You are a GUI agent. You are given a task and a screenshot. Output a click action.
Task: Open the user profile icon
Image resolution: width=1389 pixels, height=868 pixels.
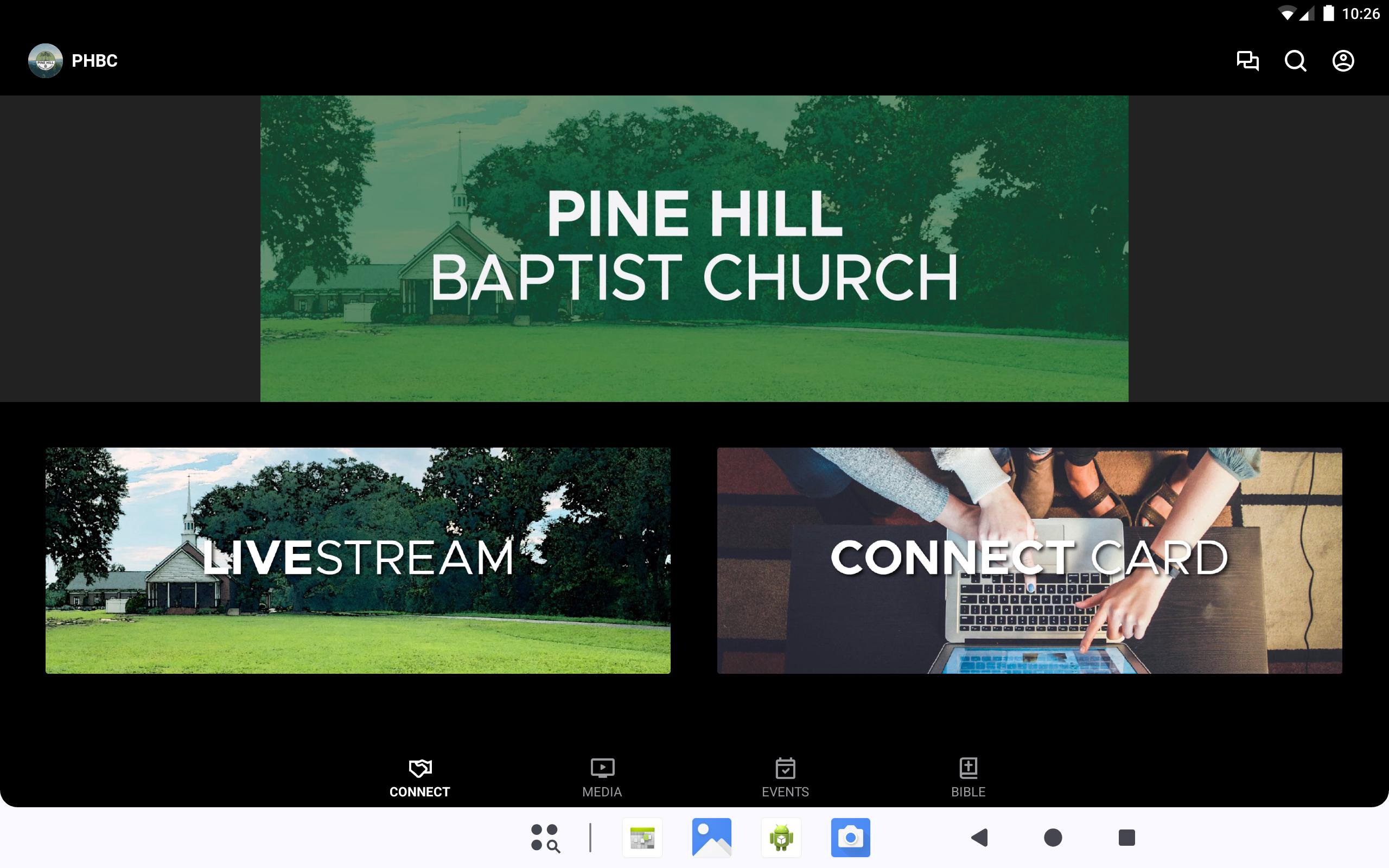[1342, 61]
